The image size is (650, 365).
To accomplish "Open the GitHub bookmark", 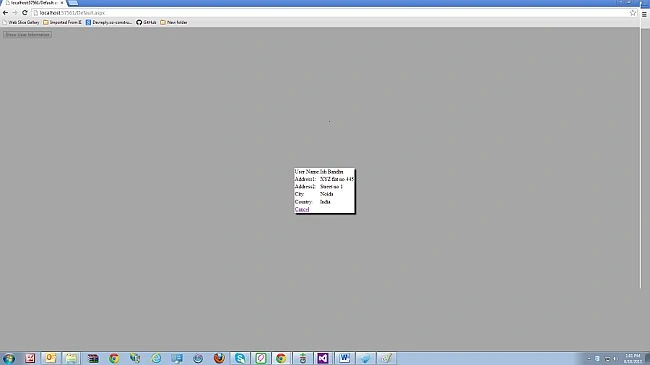I will [x=146, y=22].
